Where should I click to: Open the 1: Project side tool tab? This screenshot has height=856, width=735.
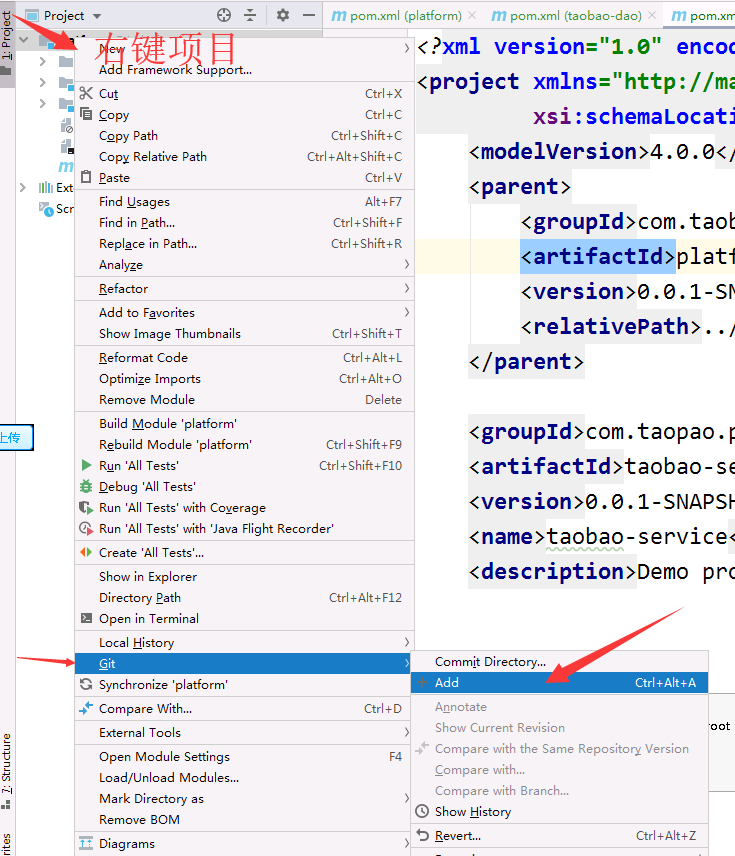pyautogui.click(x=7, y=44)
